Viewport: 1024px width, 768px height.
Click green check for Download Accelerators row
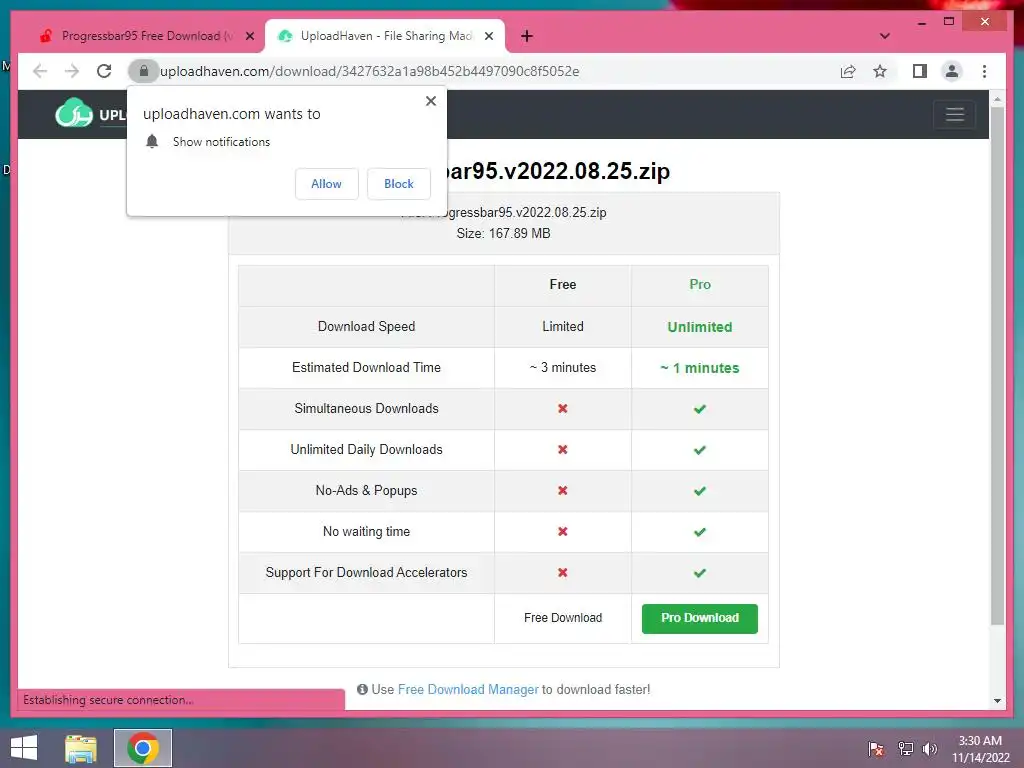(x=699, y=573)
